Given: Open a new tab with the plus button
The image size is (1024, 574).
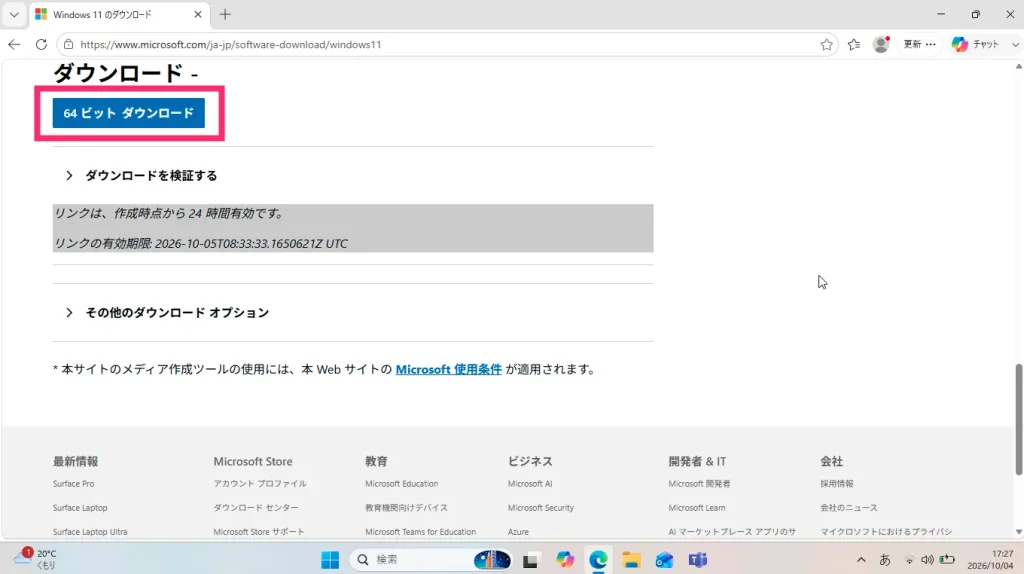Looking at the screenshot, I should 225,14.
